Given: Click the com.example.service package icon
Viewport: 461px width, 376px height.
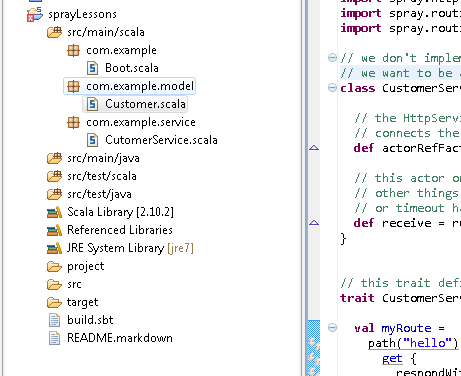Looking at the screenshot, I should coord(73,122).
